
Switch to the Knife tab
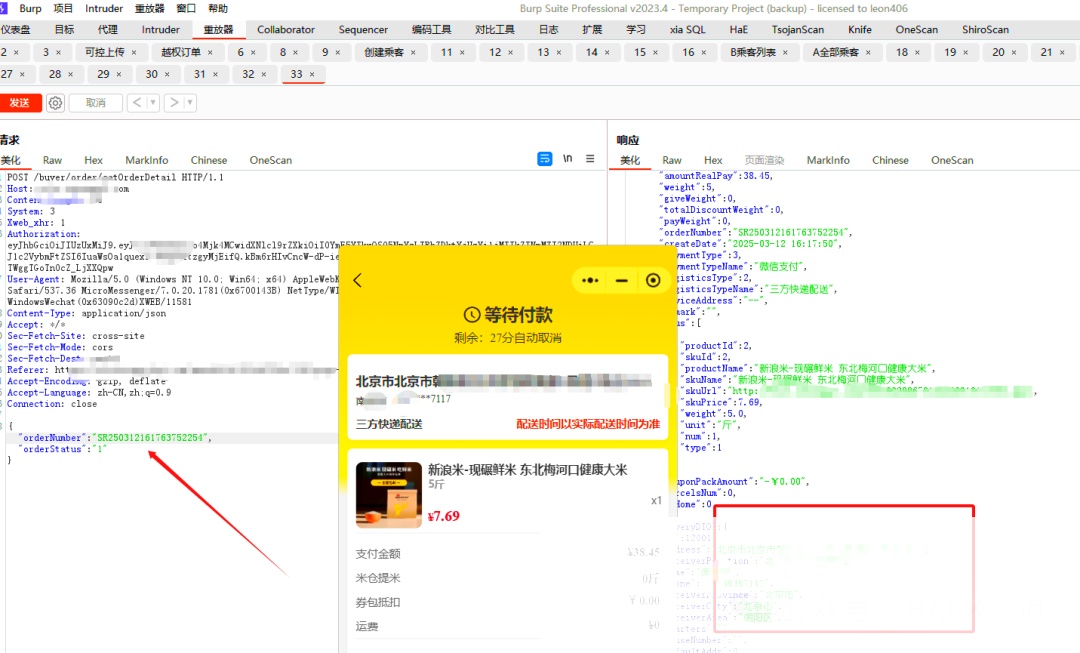pyautogui.click(x=860, y=30)
